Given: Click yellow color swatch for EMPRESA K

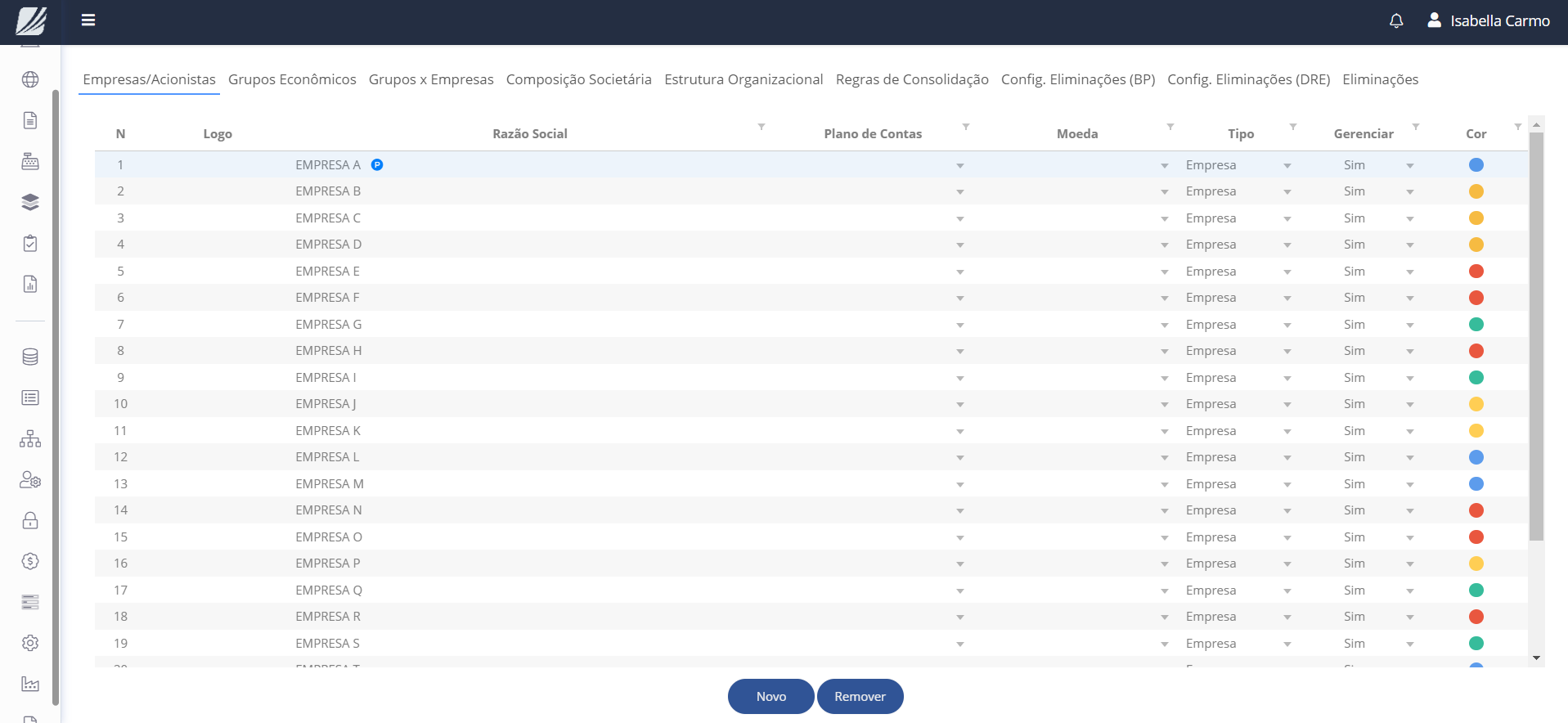Looking at the screenshot, I should [1476, 430].
